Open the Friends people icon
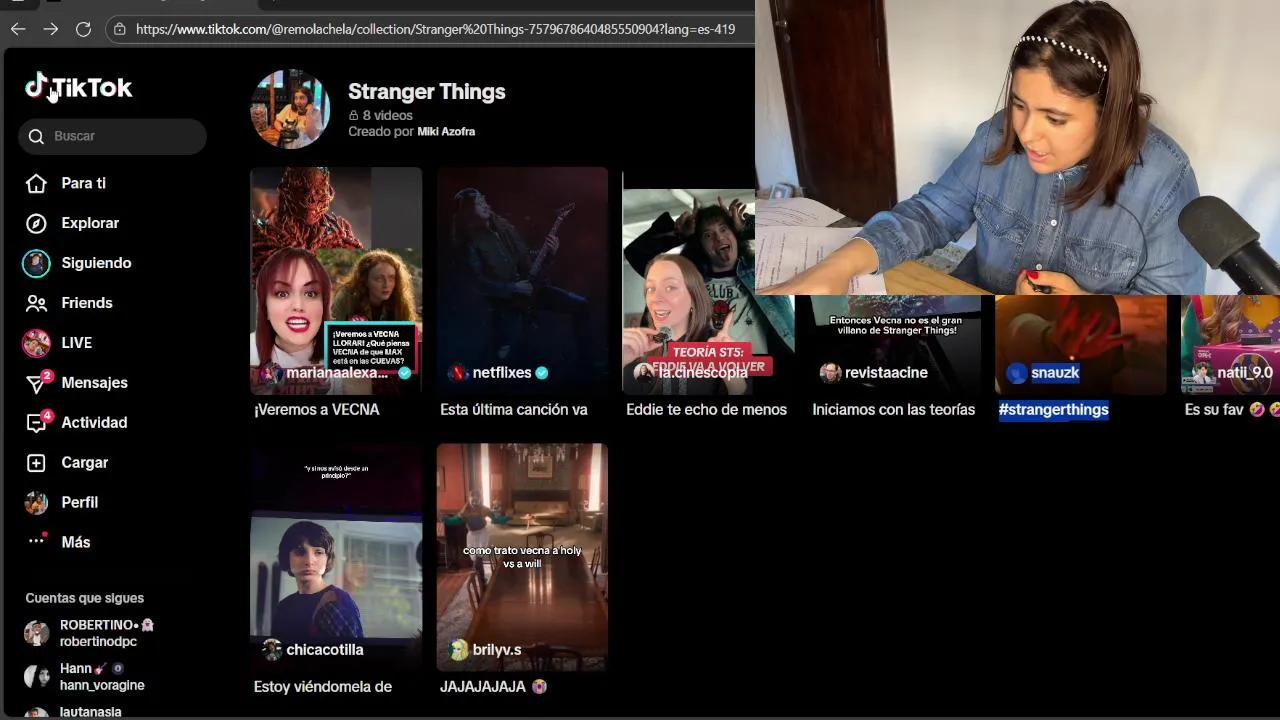This screenshot has height=720, width=1280. [36, 303]
